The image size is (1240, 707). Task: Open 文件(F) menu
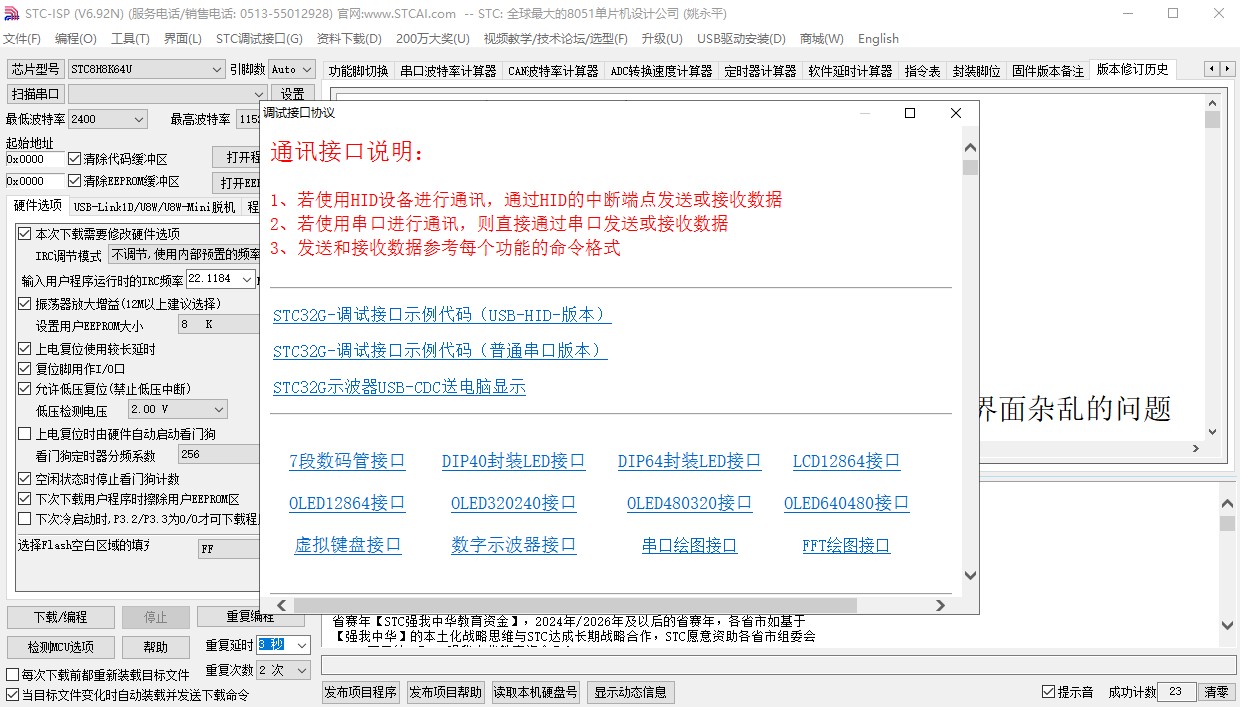click(22, 39)
